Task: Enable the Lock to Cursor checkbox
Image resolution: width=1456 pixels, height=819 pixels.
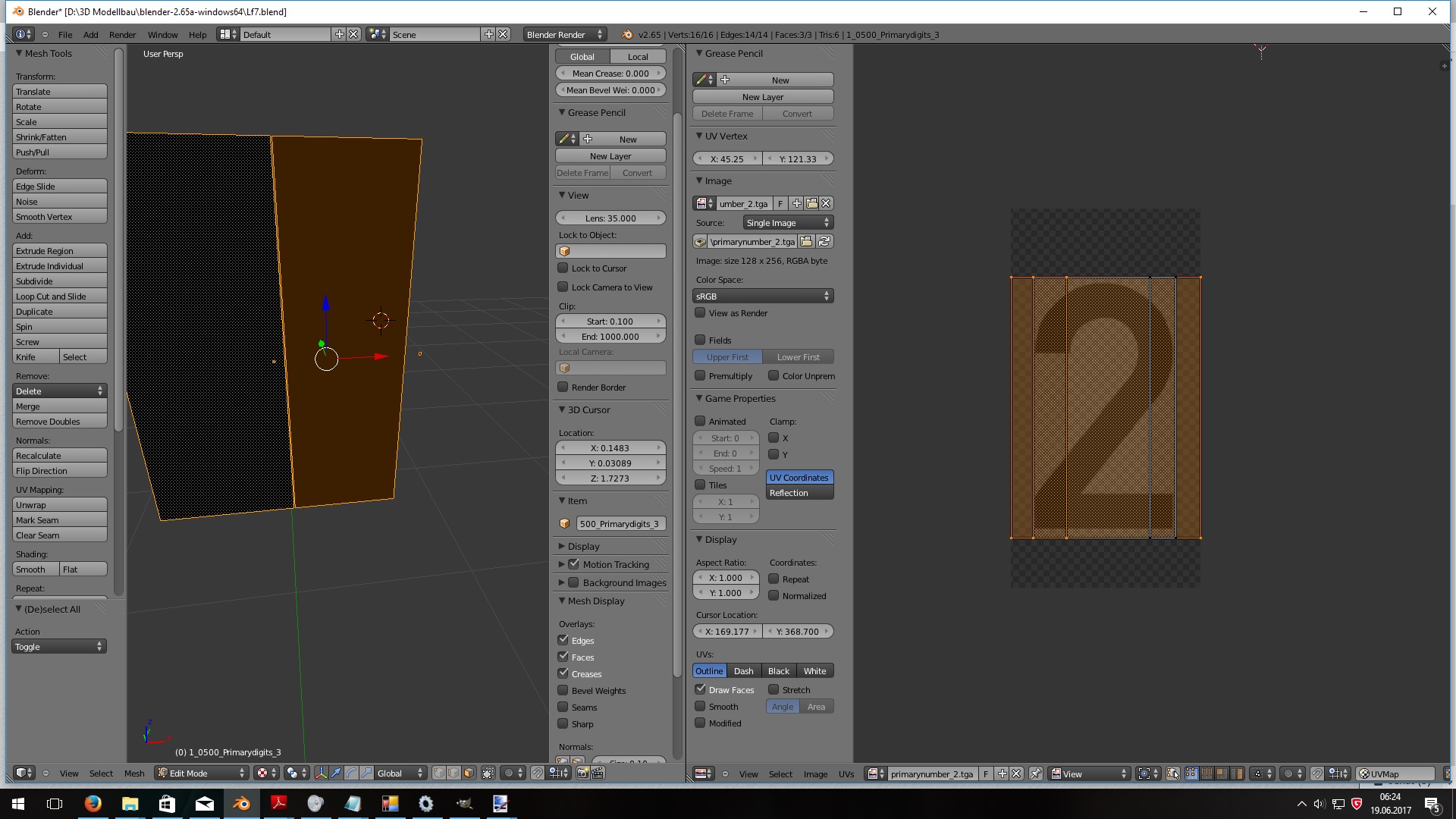Action: point(563,268)
